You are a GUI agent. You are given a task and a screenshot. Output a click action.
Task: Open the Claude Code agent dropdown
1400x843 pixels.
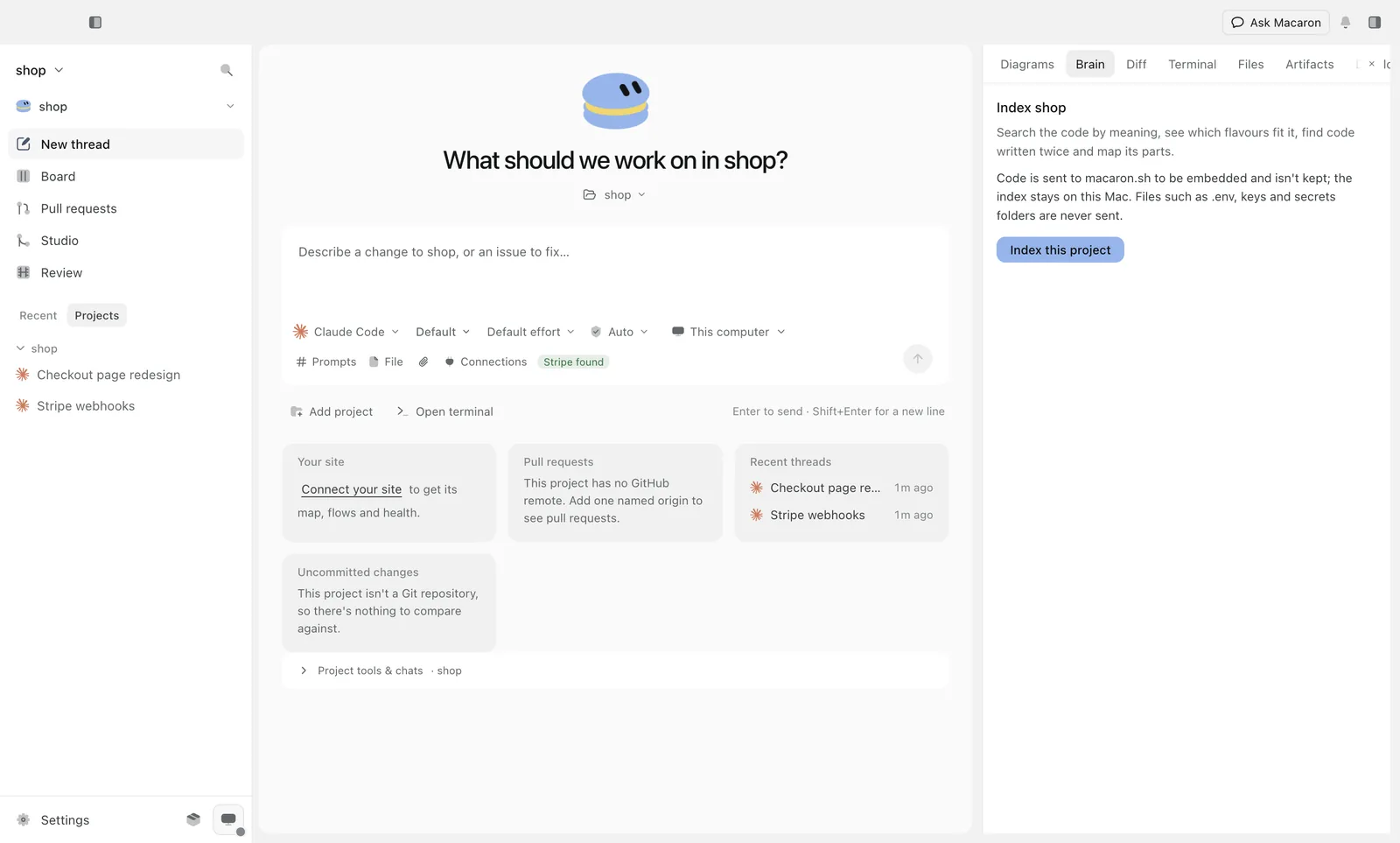346,332
